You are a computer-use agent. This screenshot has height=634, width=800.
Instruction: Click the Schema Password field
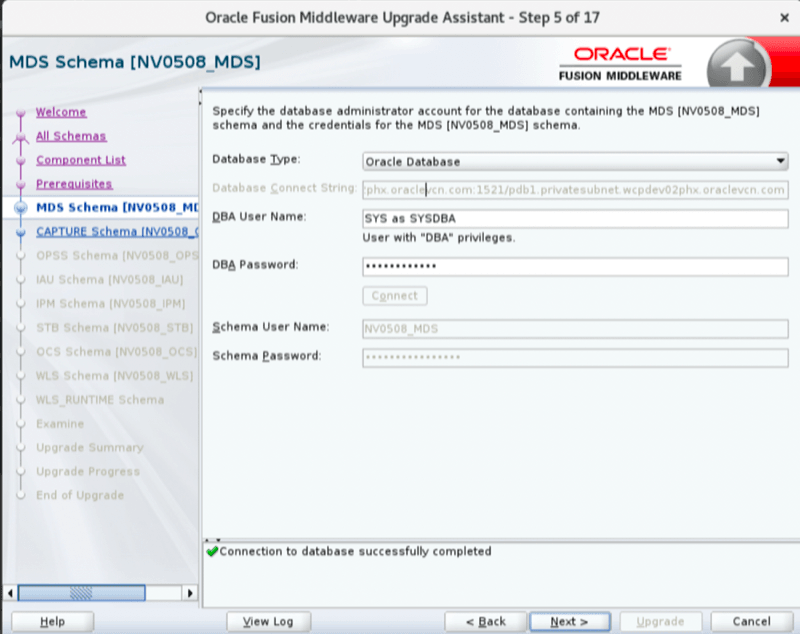pos(575,358)
